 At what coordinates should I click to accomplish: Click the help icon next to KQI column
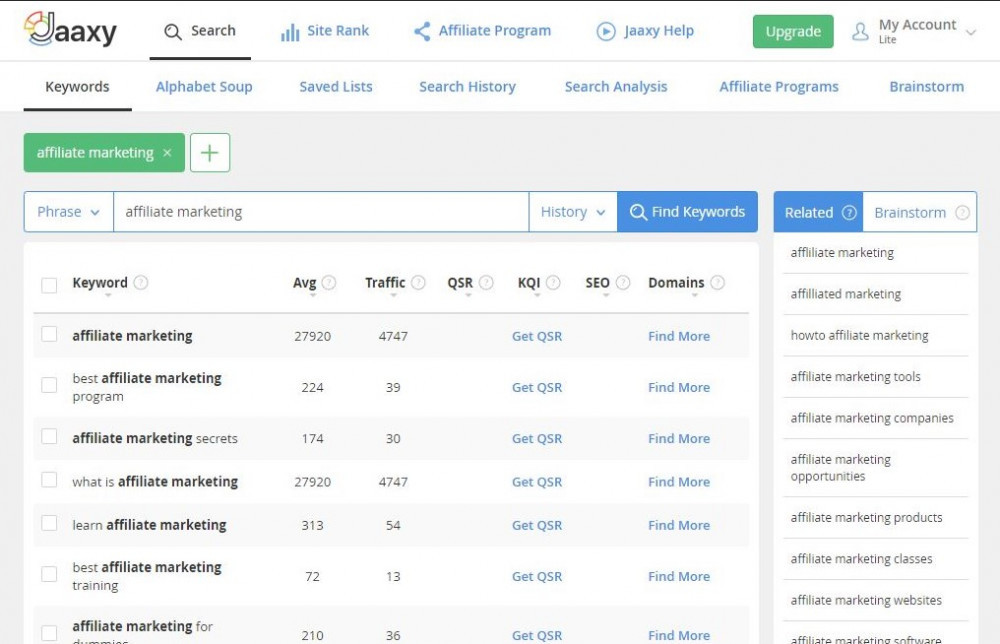tap(554, 282)
